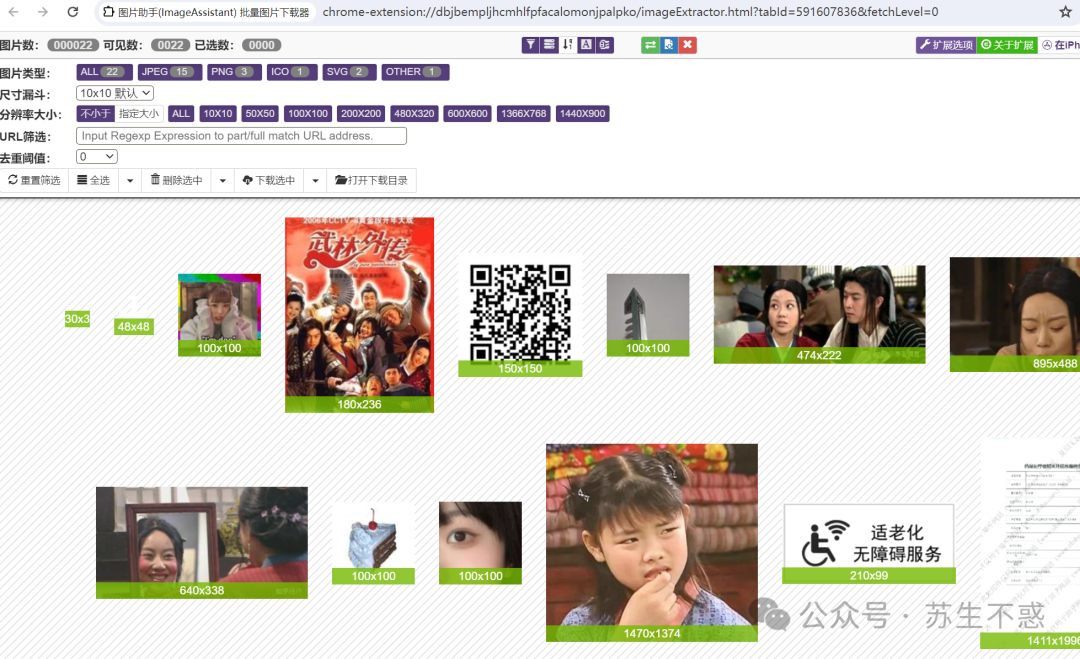Select resolution size 50X50
Image resolution: width=1080 pixels, height=659 pixels.
(x=260, y=114)
